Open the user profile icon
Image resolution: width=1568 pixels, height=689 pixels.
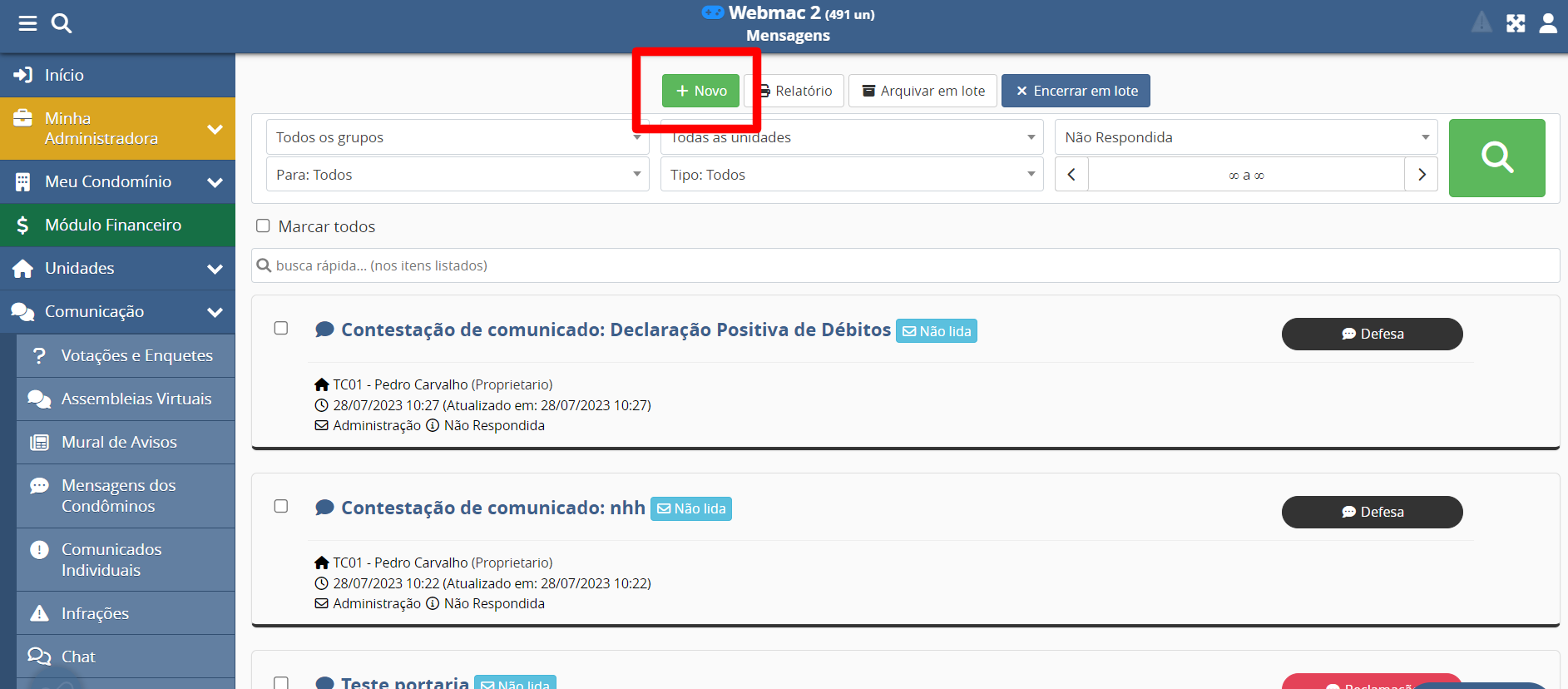click(1547, 23)
